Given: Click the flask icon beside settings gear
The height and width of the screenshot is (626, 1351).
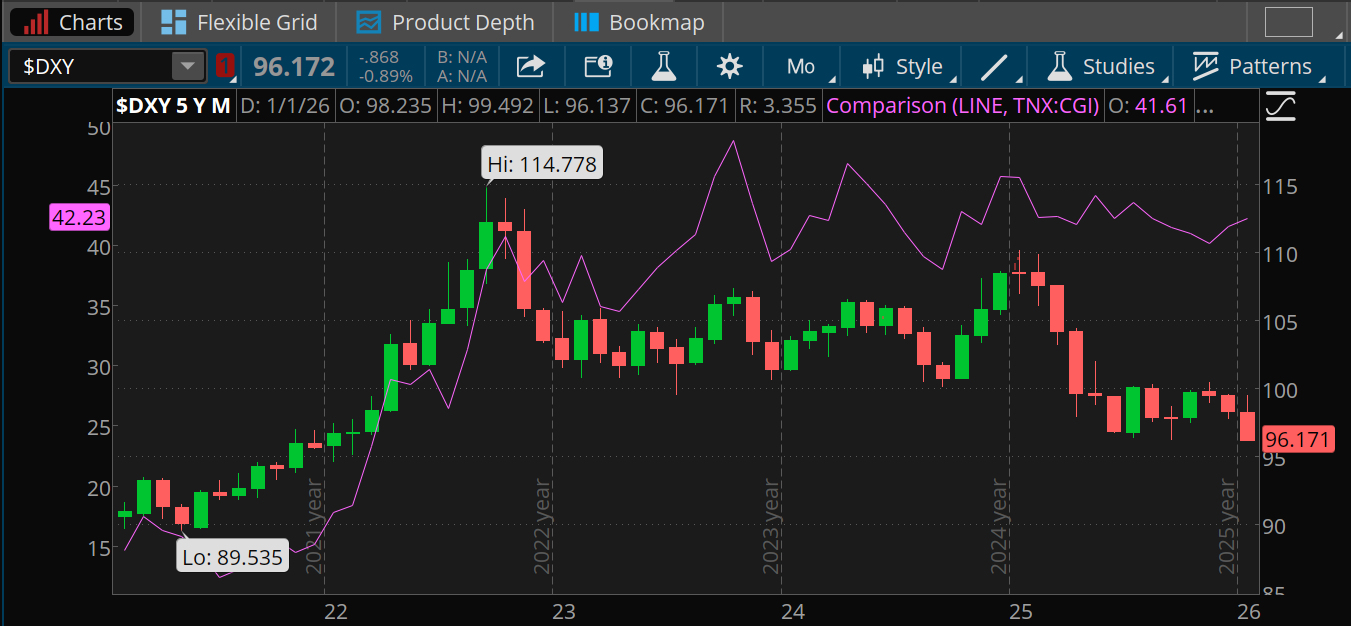Looking at the screenshot, I should pos(663,67).
